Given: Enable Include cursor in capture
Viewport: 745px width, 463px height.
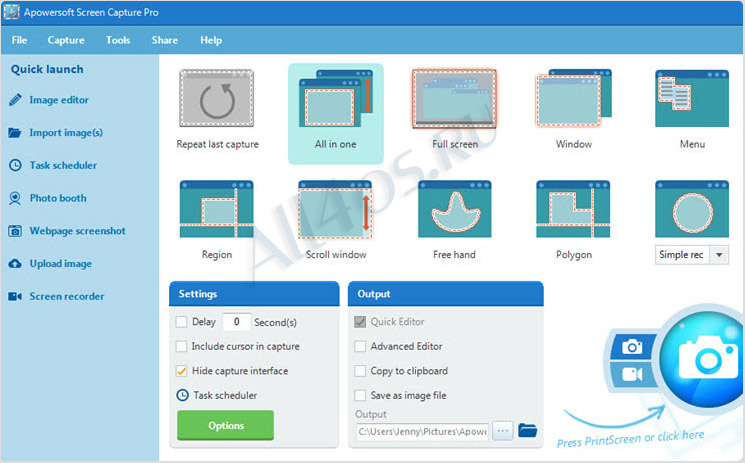Looking at the screenshot, I should click(x=181, y=346).
